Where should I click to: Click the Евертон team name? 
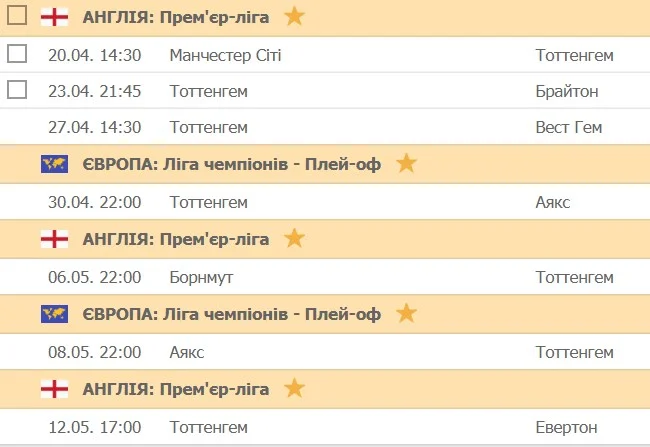(x=566, y=427)
